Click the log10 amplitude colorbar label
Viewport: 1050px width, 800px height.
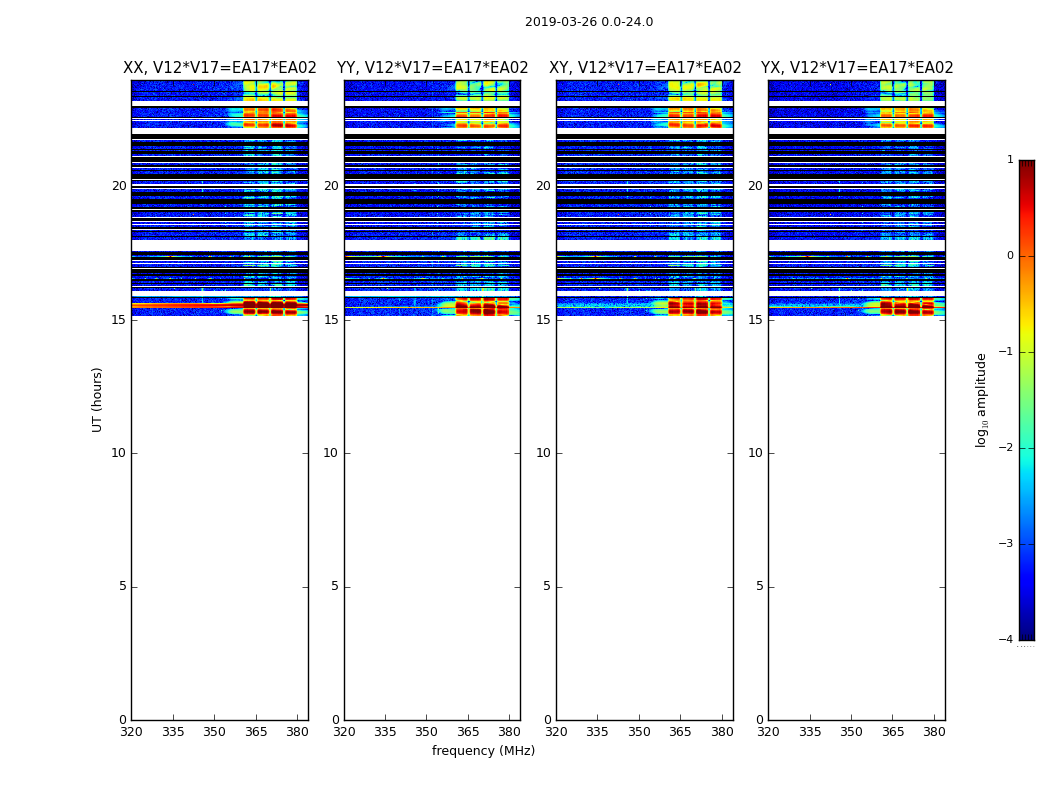(x=981, y=400)
